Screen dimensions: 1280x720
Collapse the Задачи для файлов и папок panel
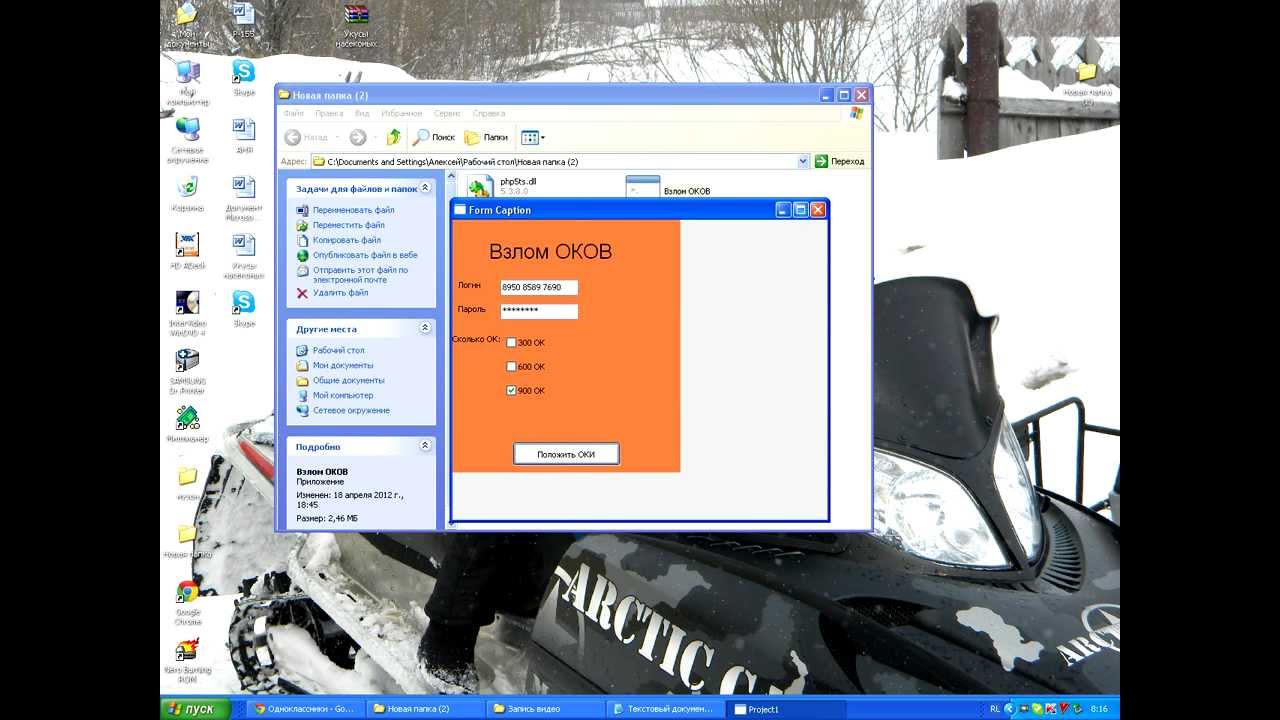tap(425, 188)
